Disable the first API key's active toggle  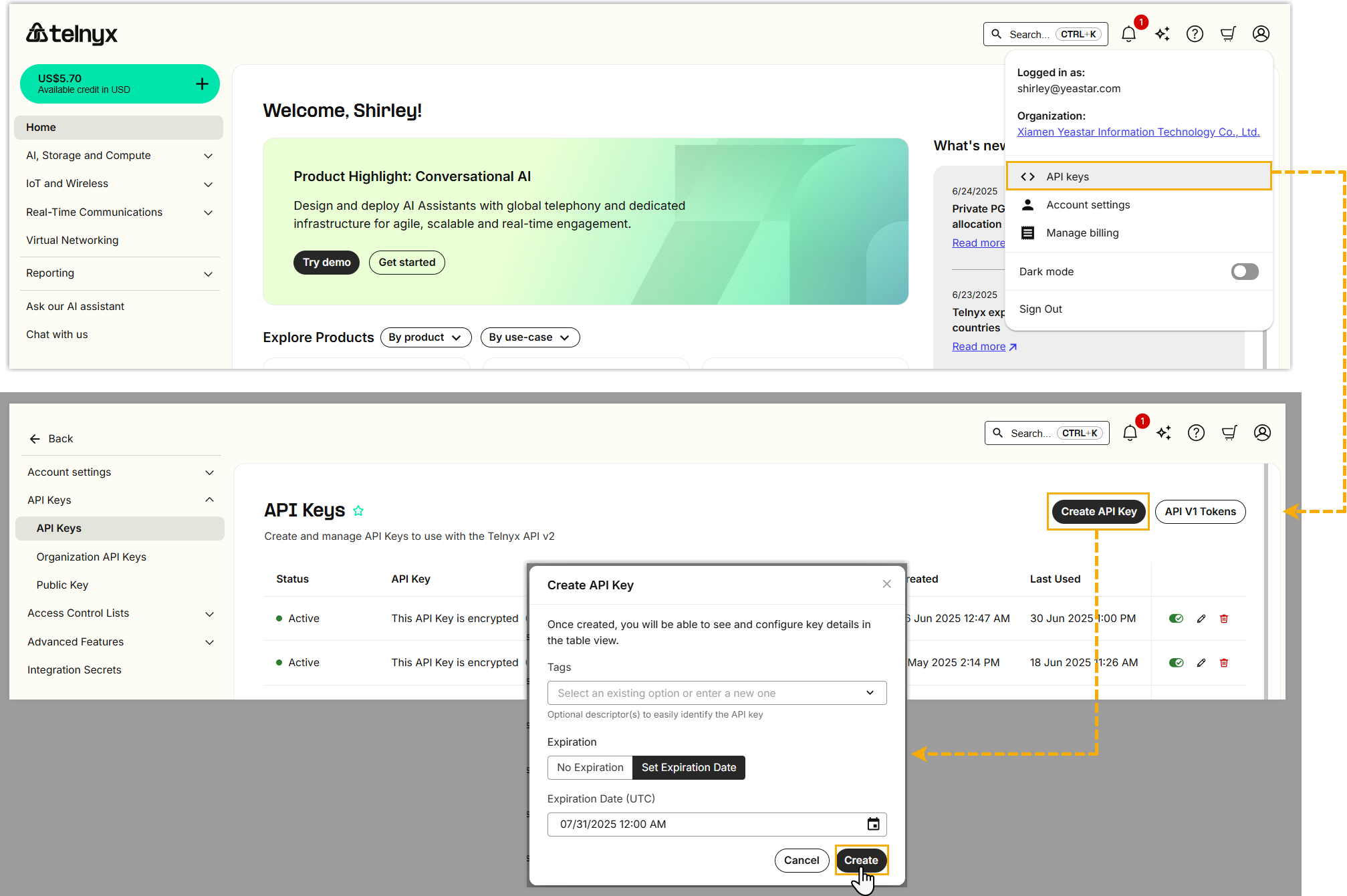pos(1176,619)
